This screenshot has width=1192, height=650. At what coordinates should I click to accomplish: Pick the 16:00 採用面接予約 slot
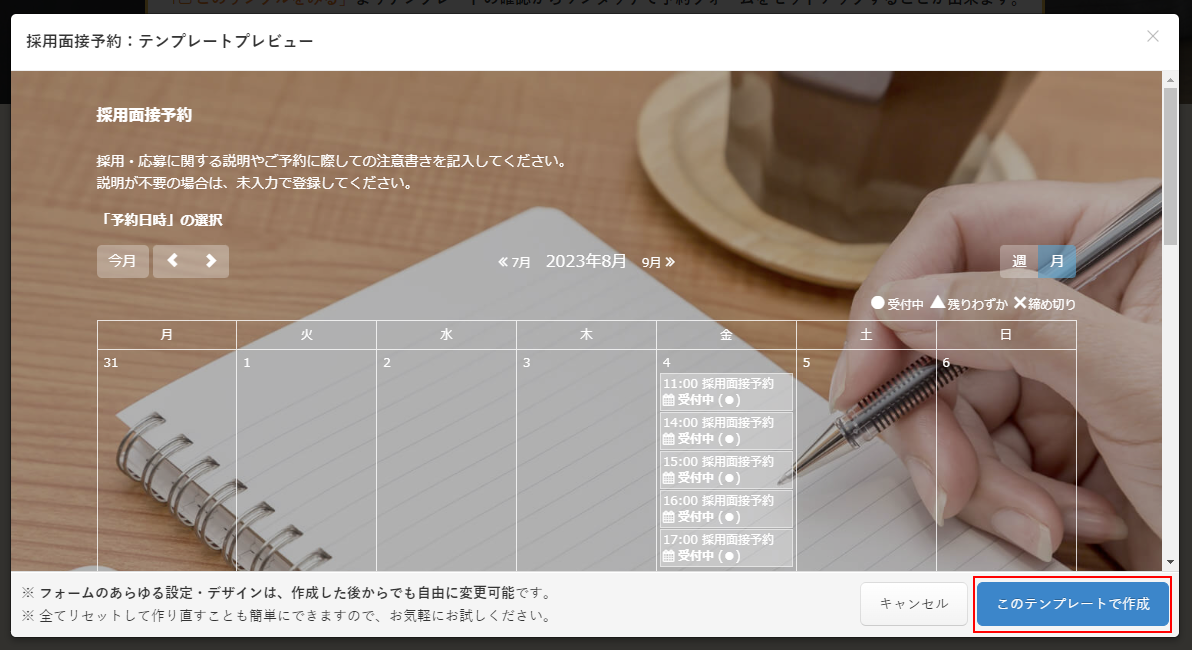(726, 508)
